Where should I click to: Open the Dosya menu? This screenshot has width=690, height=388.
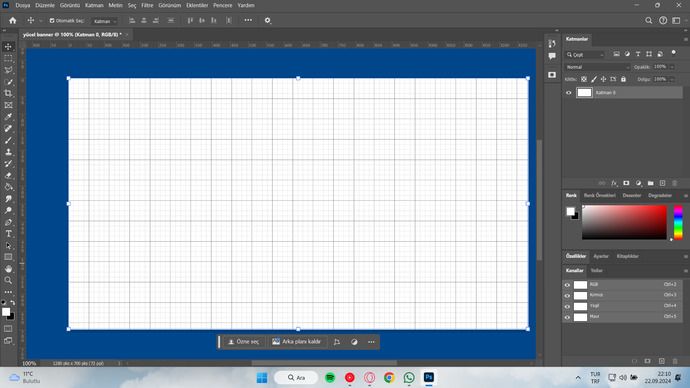pyautogui.click(x=23, y=5)
